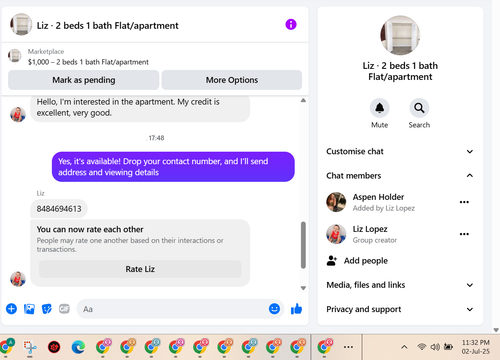Screen dimensions: 500x360
Task: Show hidden system tray icons chevron
Action: point(404,347)
